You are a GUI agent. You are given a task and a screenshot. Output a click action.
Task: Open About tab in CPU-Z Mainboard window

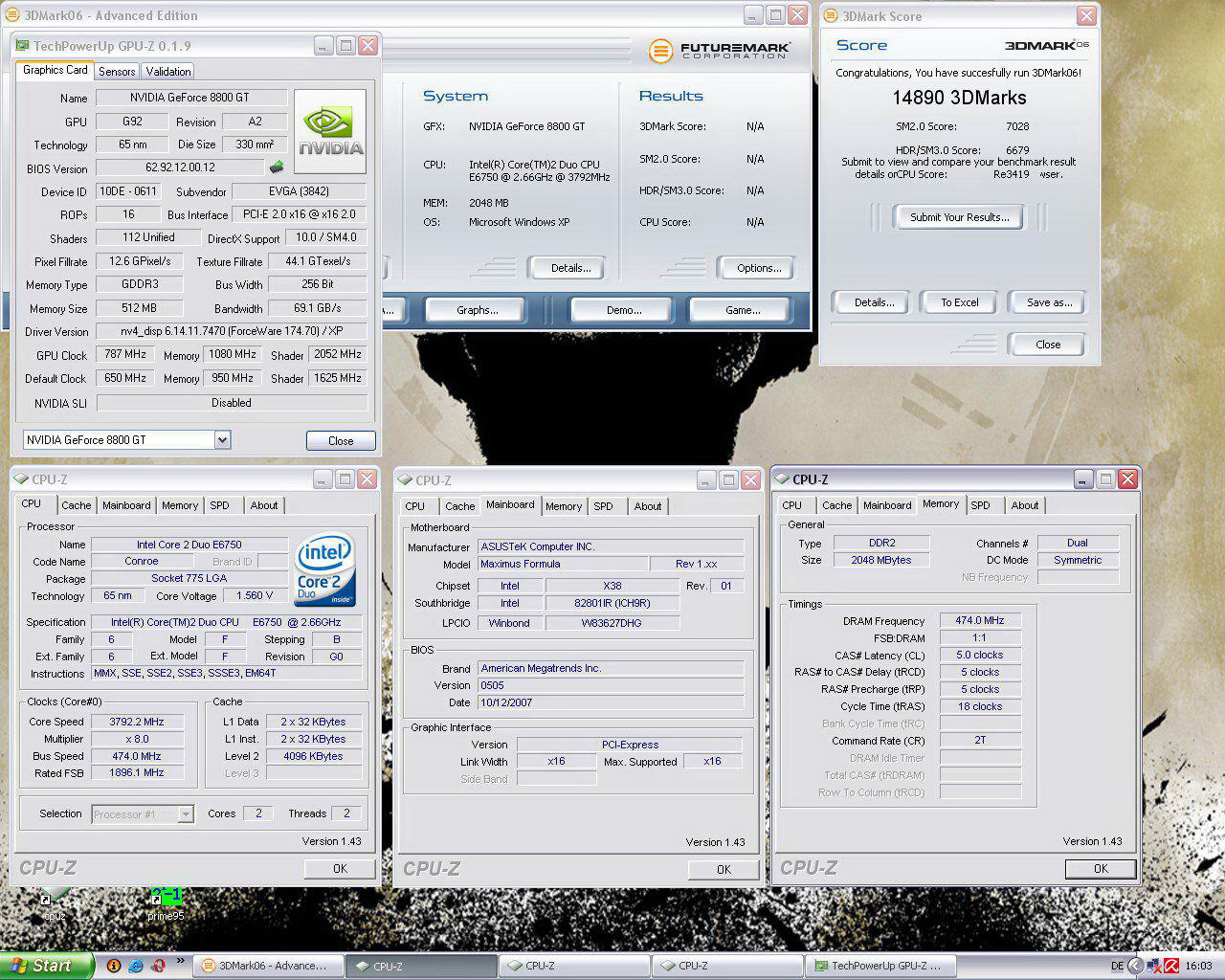(648, 506)
